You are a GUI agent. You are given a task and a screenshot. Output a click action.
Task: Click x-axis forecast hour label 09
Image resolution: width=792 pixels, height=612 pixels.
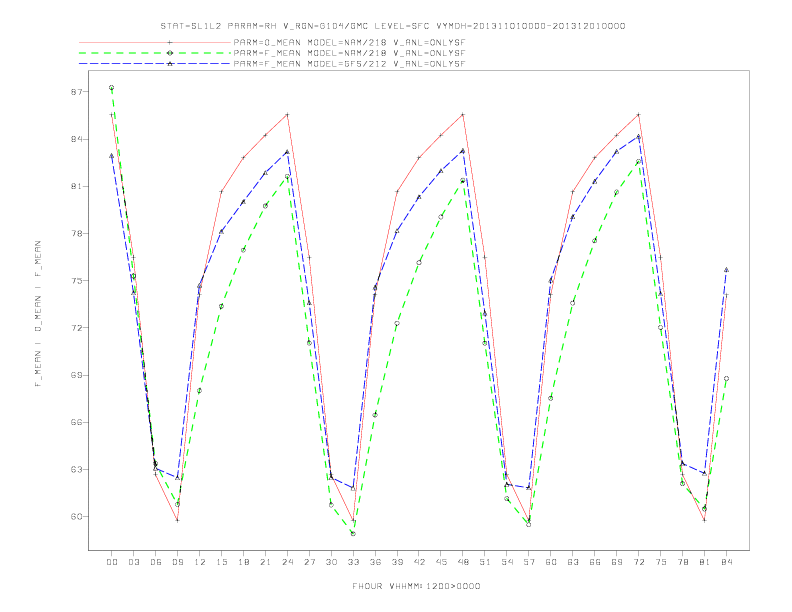[177, 562]
